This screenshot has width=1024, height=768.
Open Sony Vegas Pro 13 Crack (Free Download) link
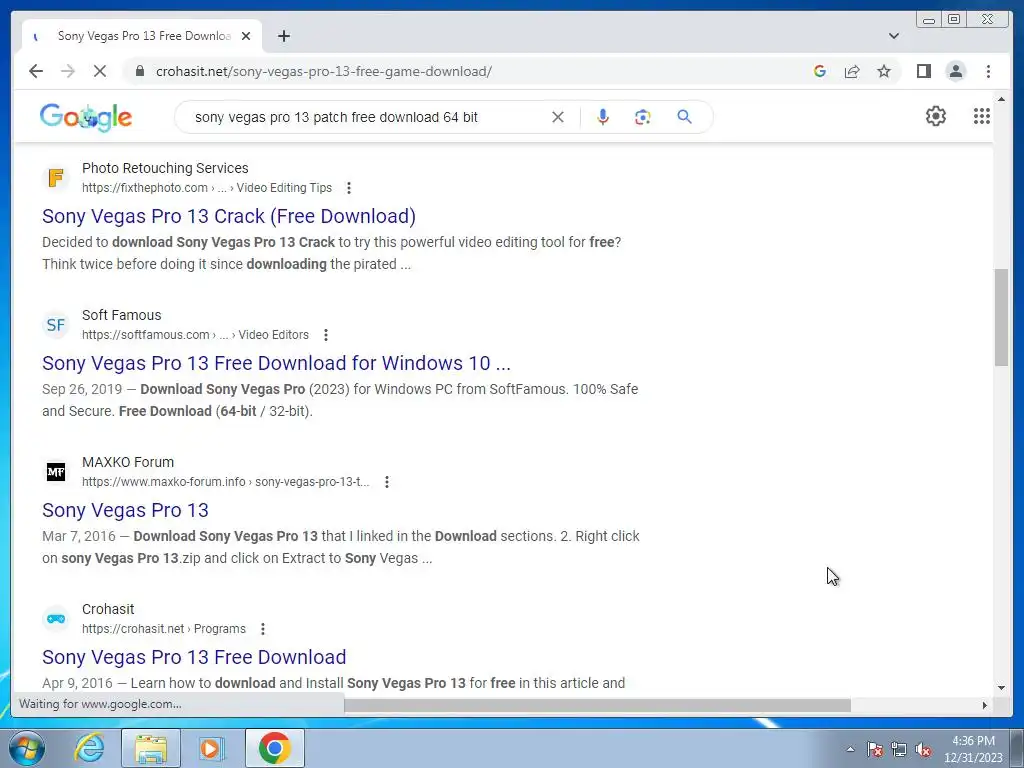pyautogui.click(x=229, y=216)
